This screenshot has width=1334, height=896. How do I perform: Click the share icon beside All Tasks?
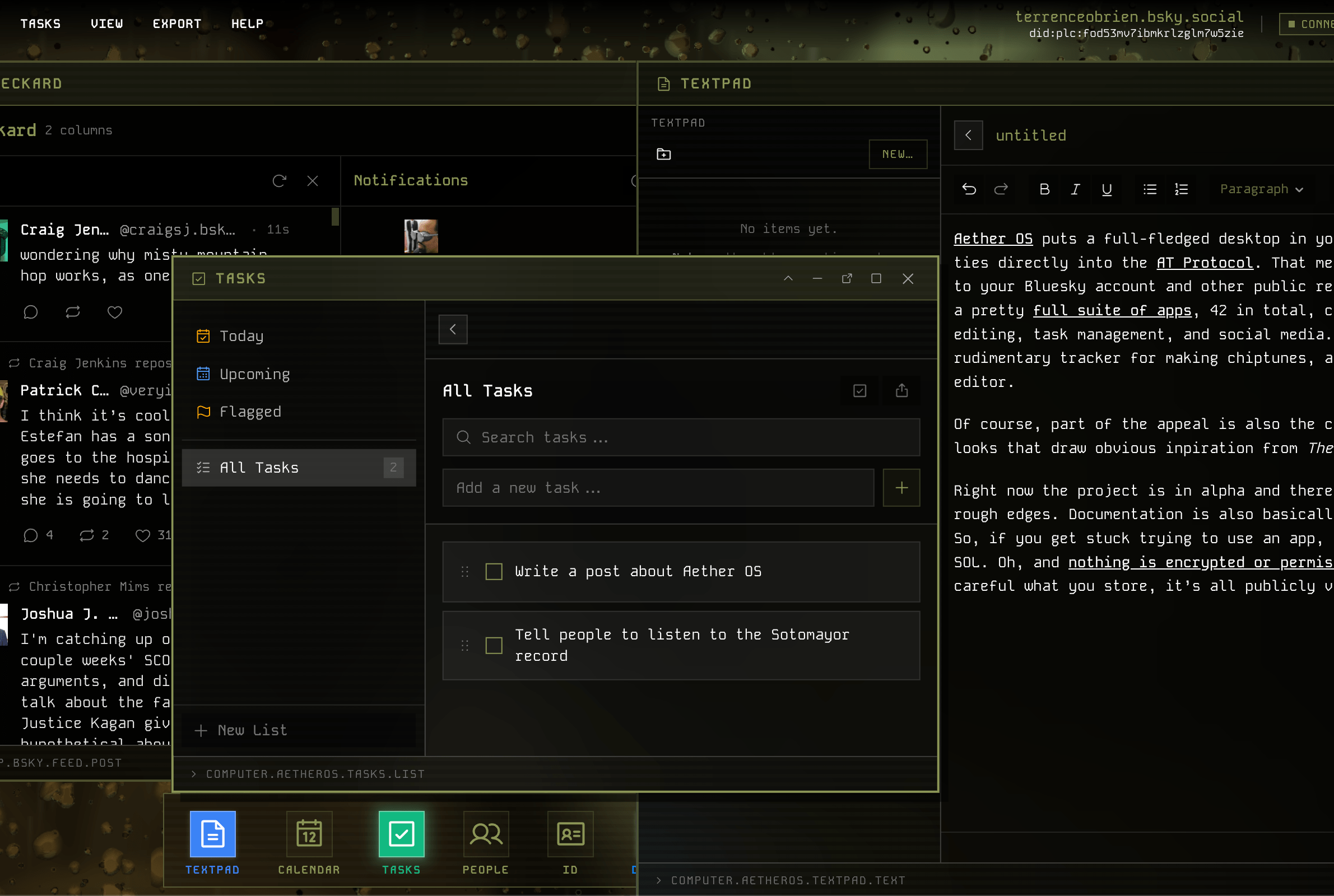(x=901, y=391)
